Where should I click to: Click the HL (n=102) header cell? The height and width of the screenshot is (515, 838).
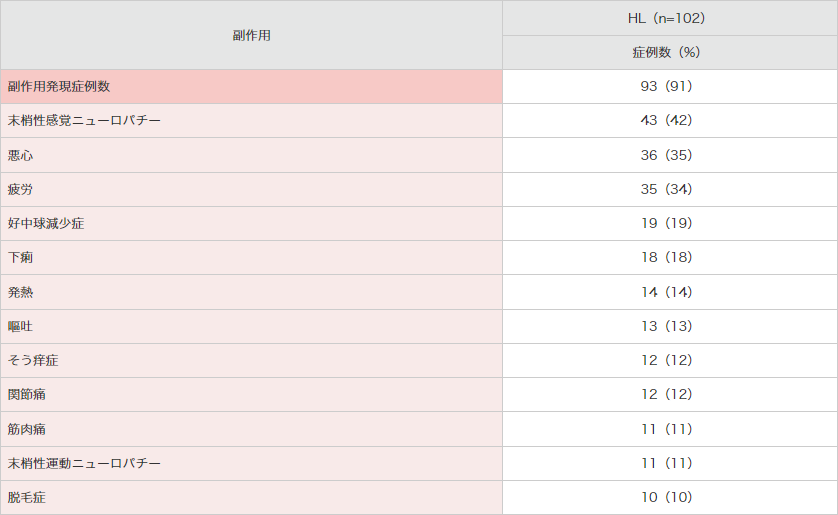667,18
